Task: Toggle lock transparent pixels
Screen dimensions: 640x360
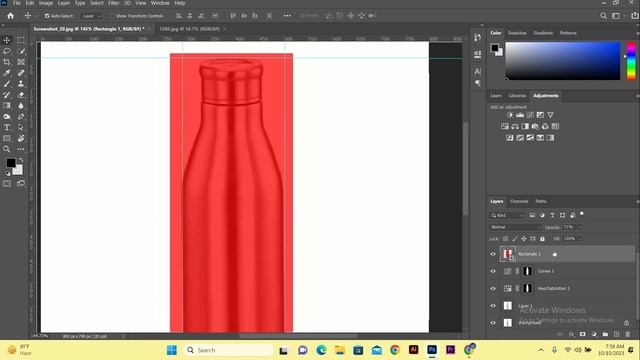Action: [506, 238]
